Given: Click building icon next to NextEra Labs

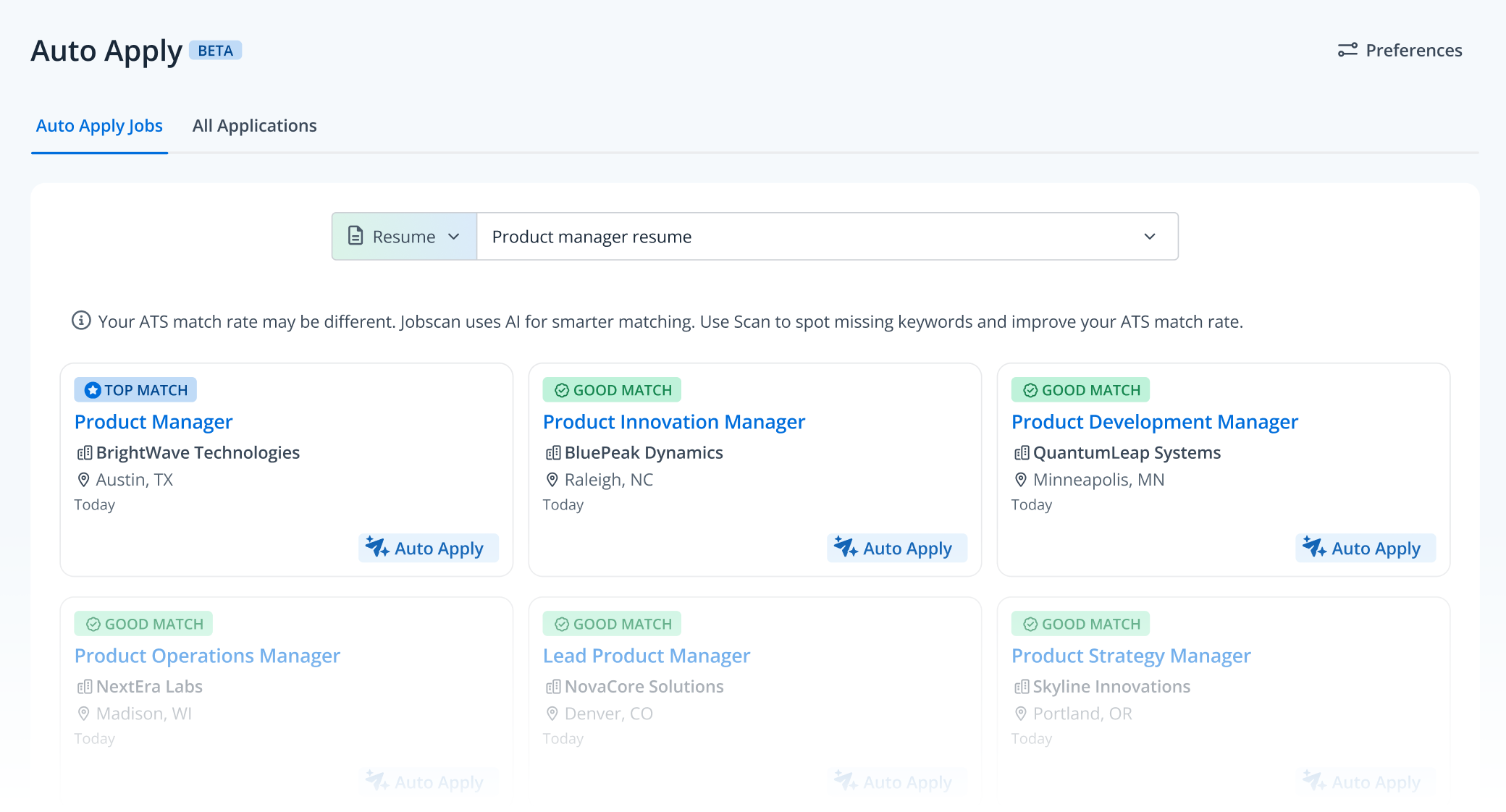Looking at the screenshot, I should pyautogui.click(x=85, y=687).
